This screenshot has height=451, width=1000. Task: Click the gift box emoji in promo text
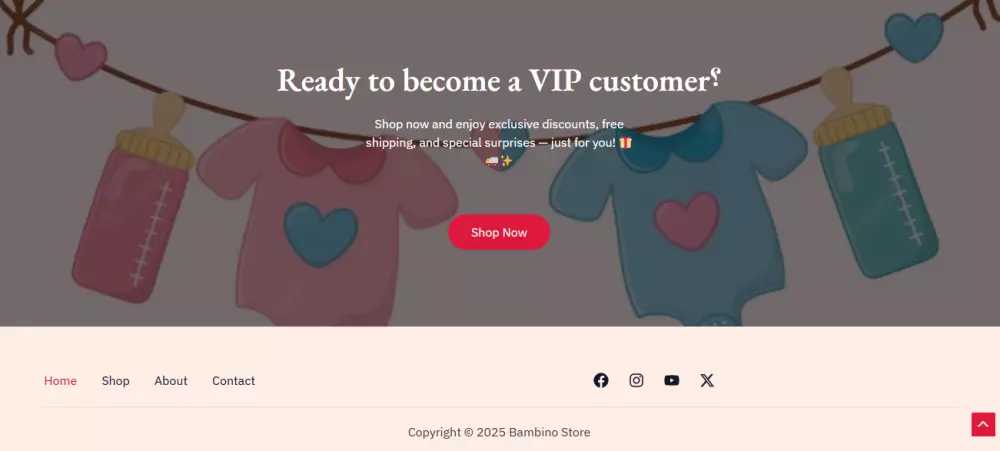point(626,142)
